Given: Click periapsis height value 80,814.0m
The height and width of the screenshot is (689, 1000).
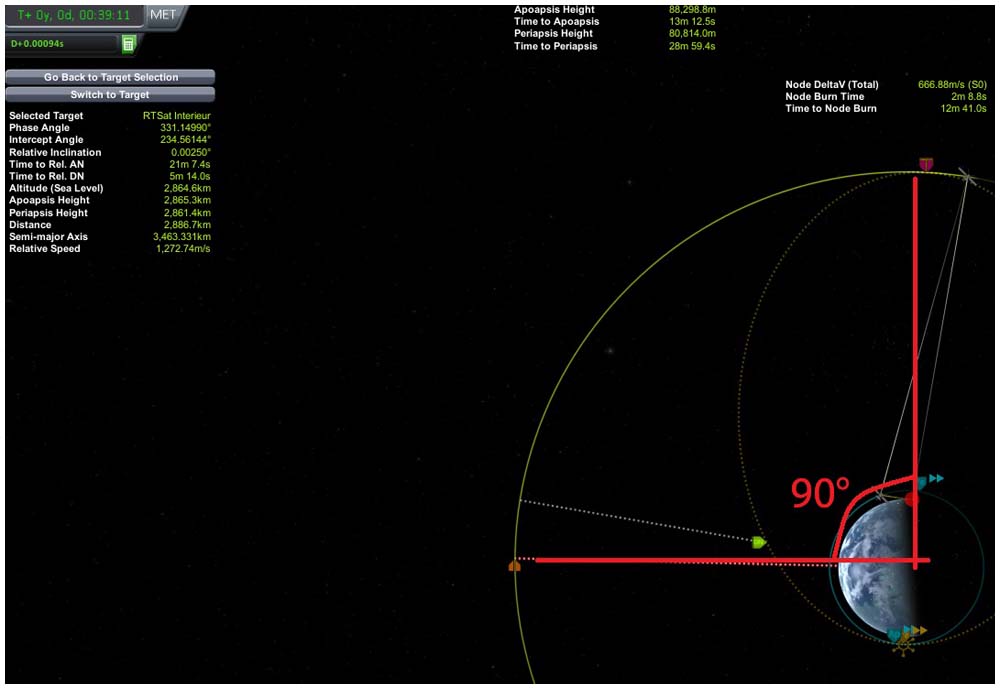Looking at the screenshot, I should (x=692, y=33).
